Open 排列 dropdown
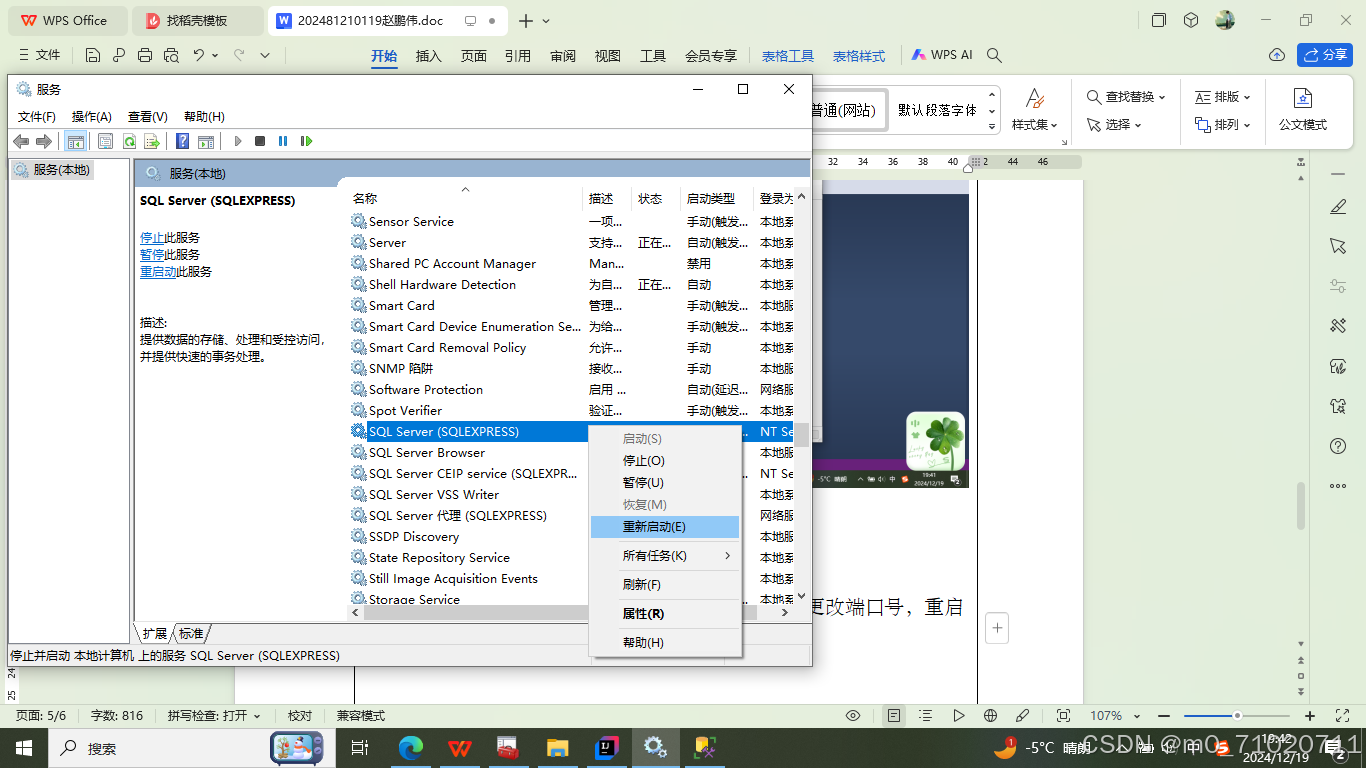Viewport: 1366px width, 768px height. click(1224, 125)
